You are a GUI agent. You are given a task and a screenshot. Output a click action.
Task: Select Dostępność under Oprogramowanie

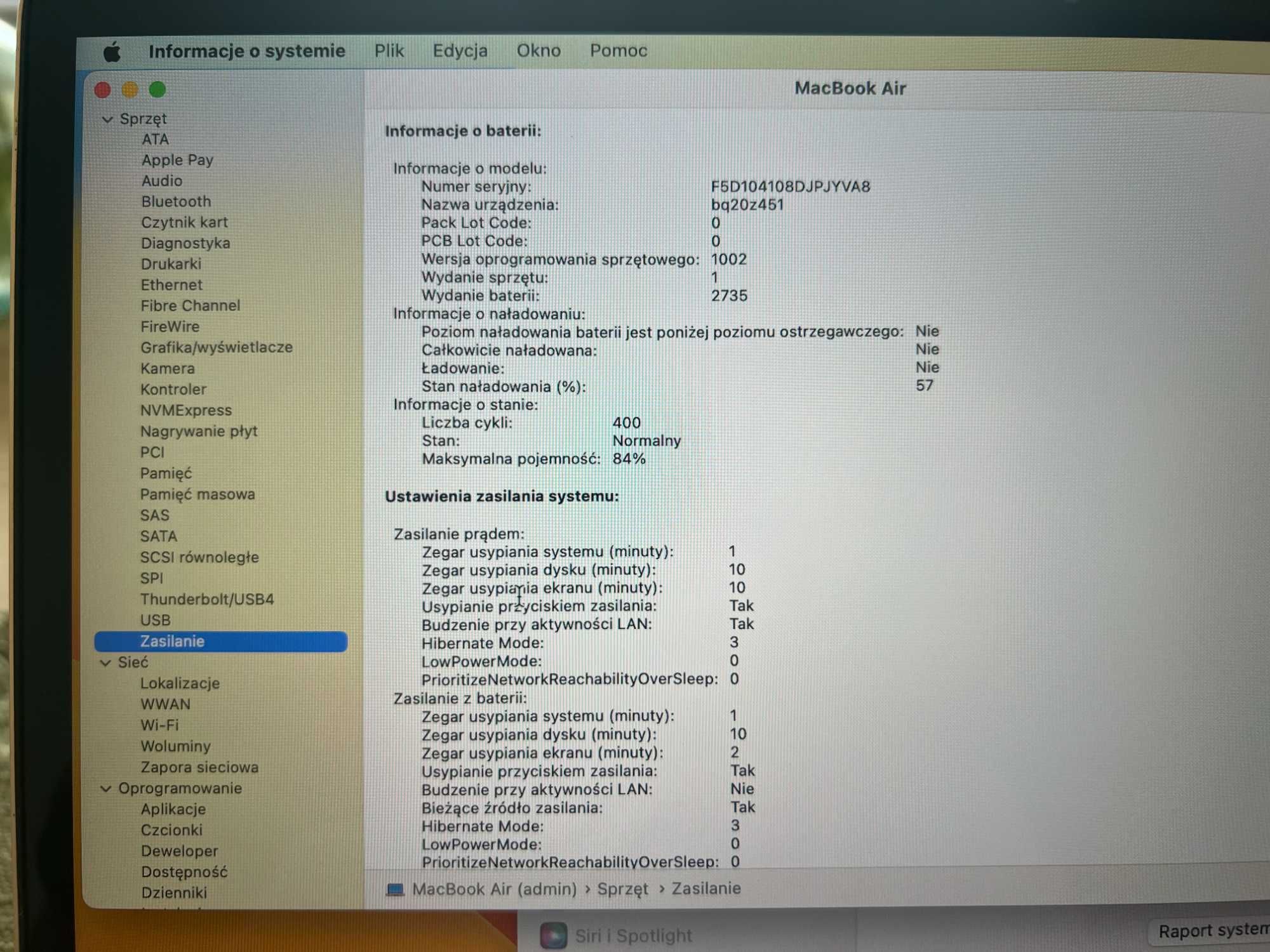coord(184,872)
